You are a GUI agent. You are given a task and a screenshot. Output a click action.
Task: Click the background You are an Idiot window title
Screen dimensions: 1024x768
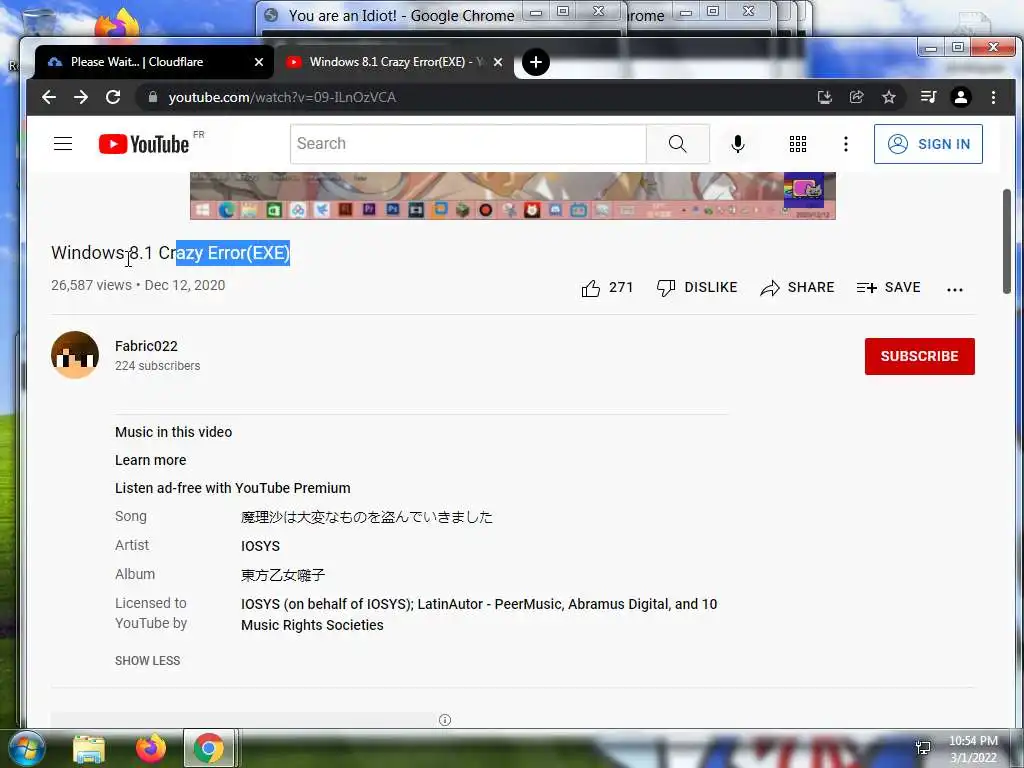(x=401, y=16)
